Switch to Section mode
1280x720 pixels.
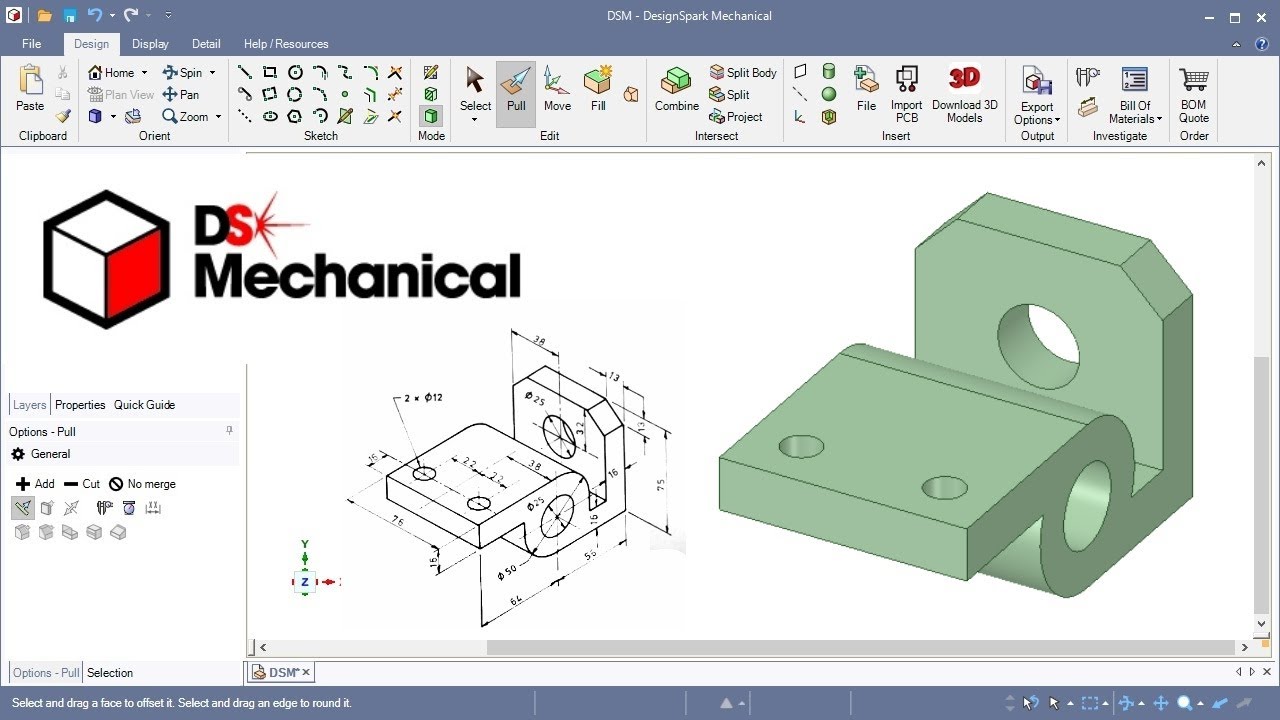click(431, 94)
